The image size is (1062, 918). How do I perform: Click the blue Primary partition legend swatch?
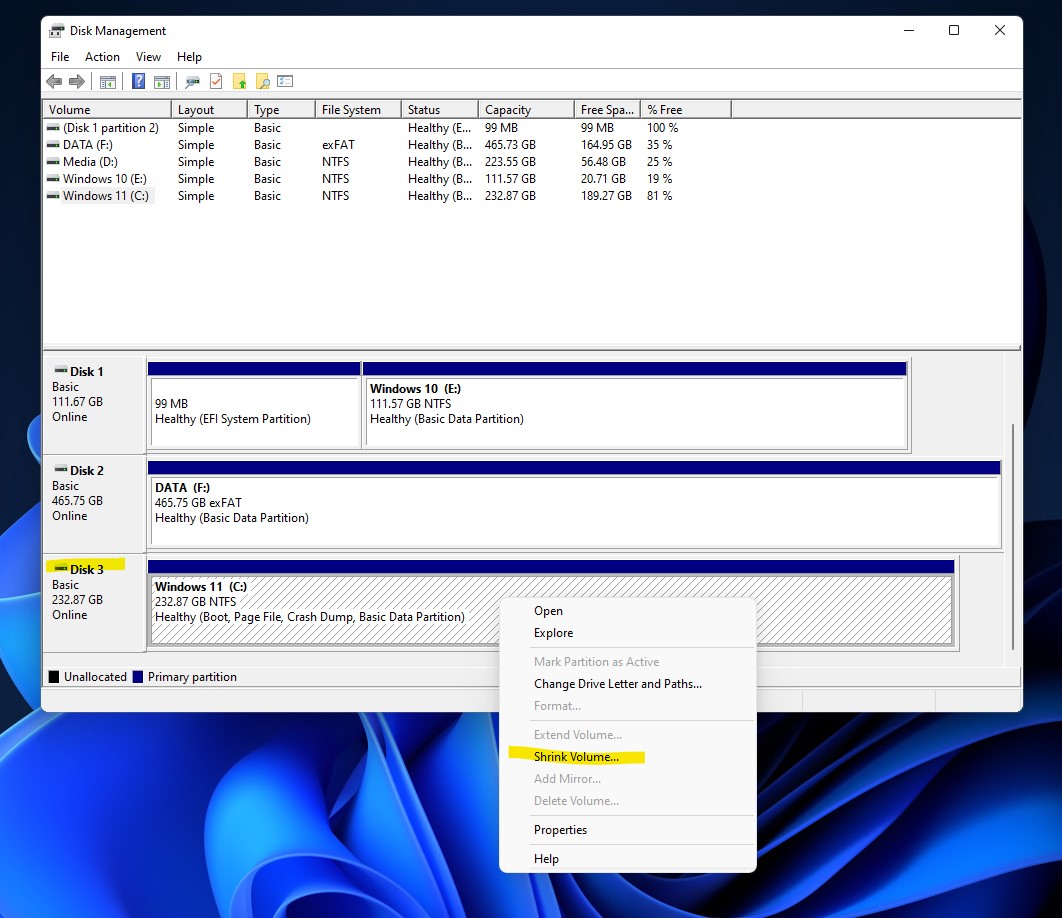coord(138,677)
